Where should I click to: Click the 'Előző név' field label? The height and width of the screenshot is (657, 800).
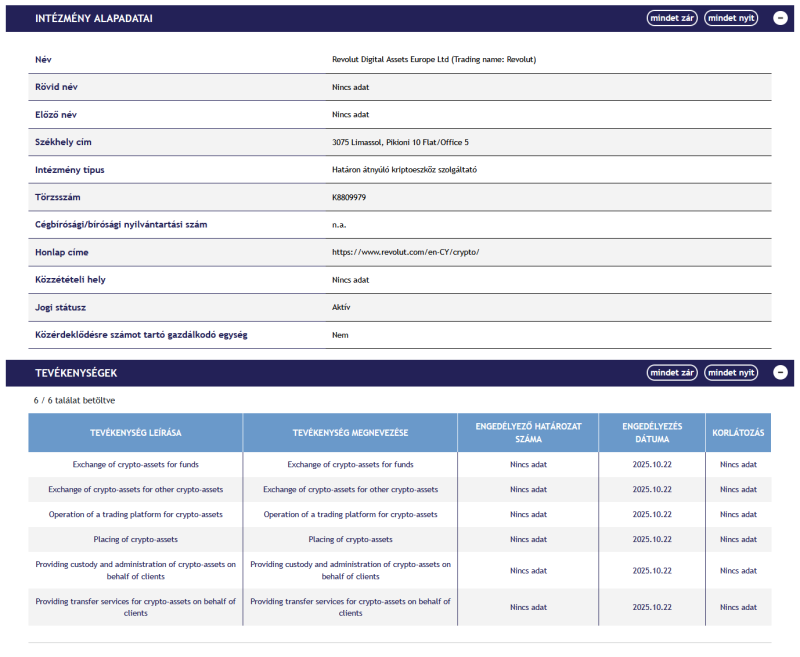[56, 115]
